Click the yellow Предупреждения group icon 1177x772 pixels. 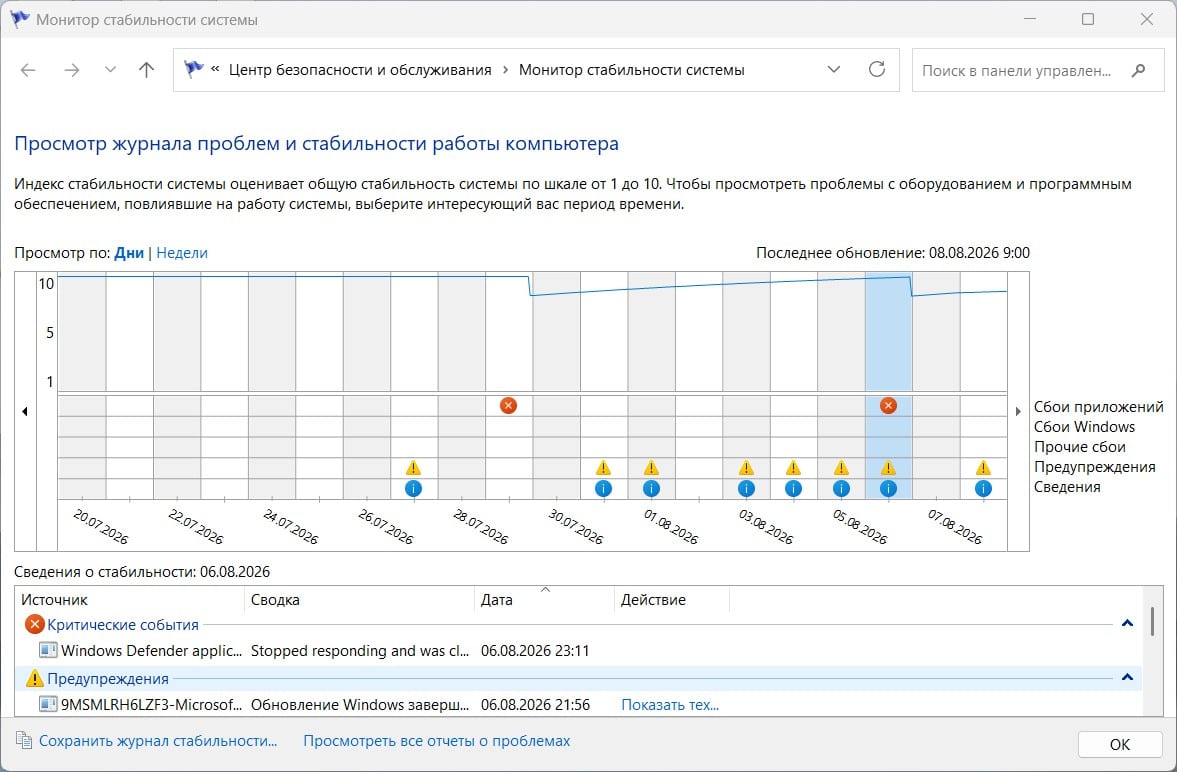point(35,678)
